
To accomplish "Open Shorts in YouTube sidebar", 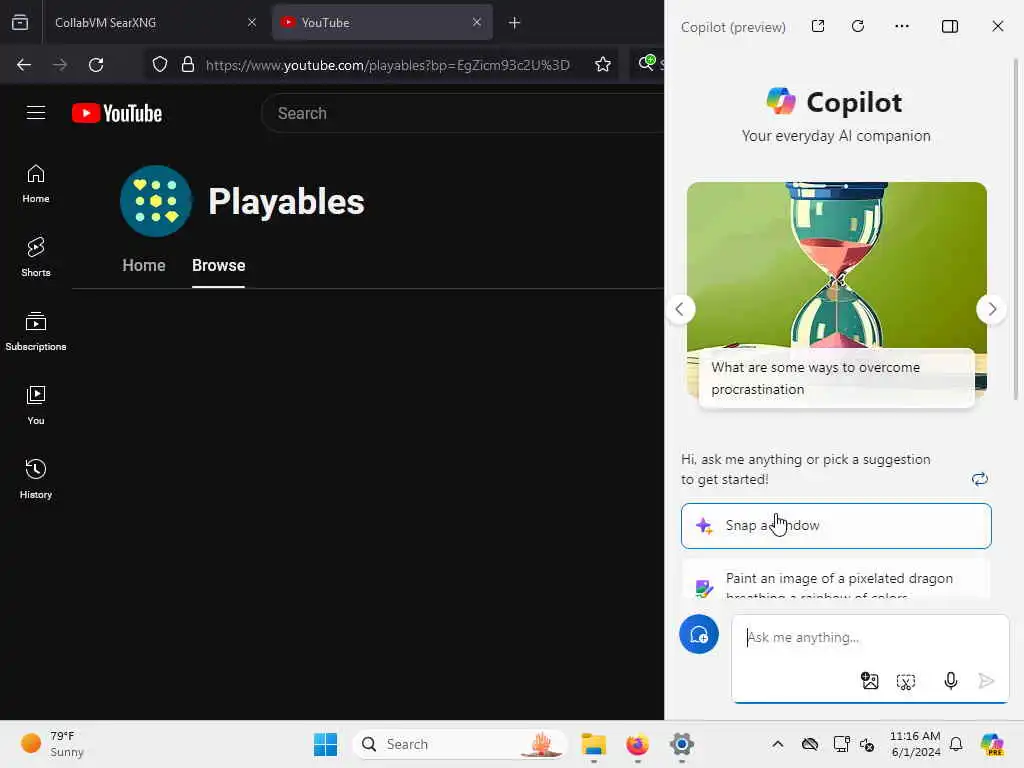I will (x=36, y=257).
